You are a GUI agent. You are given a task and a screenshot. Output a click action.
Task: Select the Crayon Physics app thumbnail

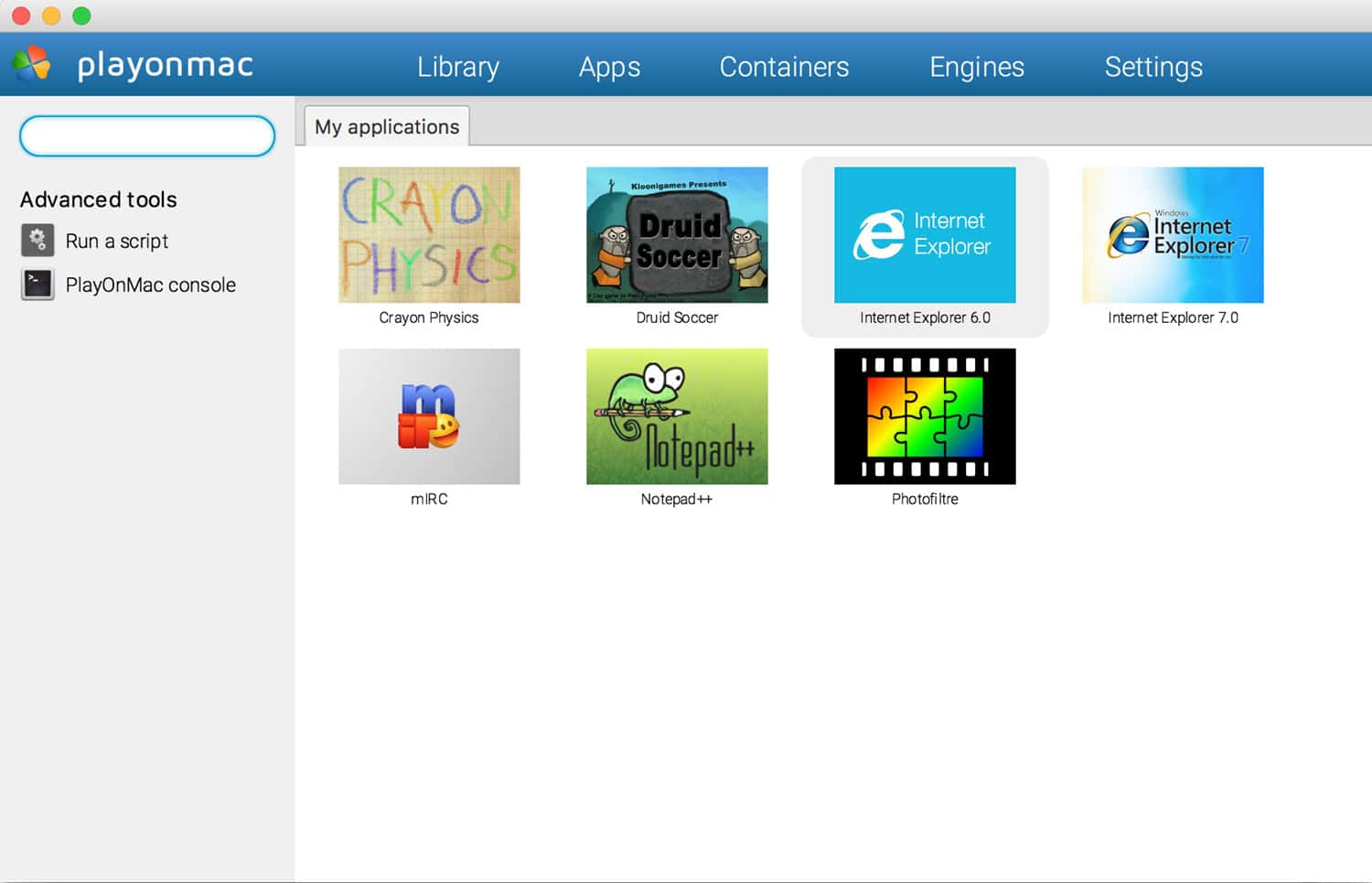(429, 234)
